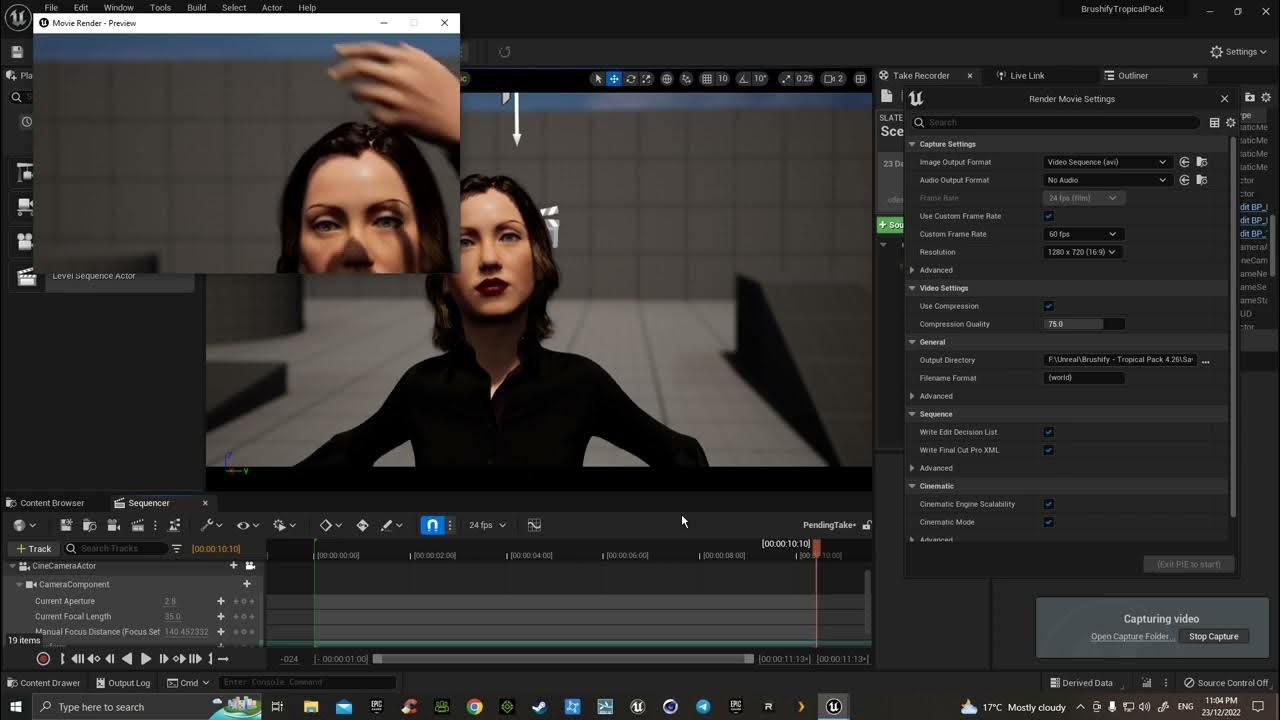This screenshot has height=720, width=1280.
Task: Click the Current Focal Length value 35.0
Action: pos(173,616)
